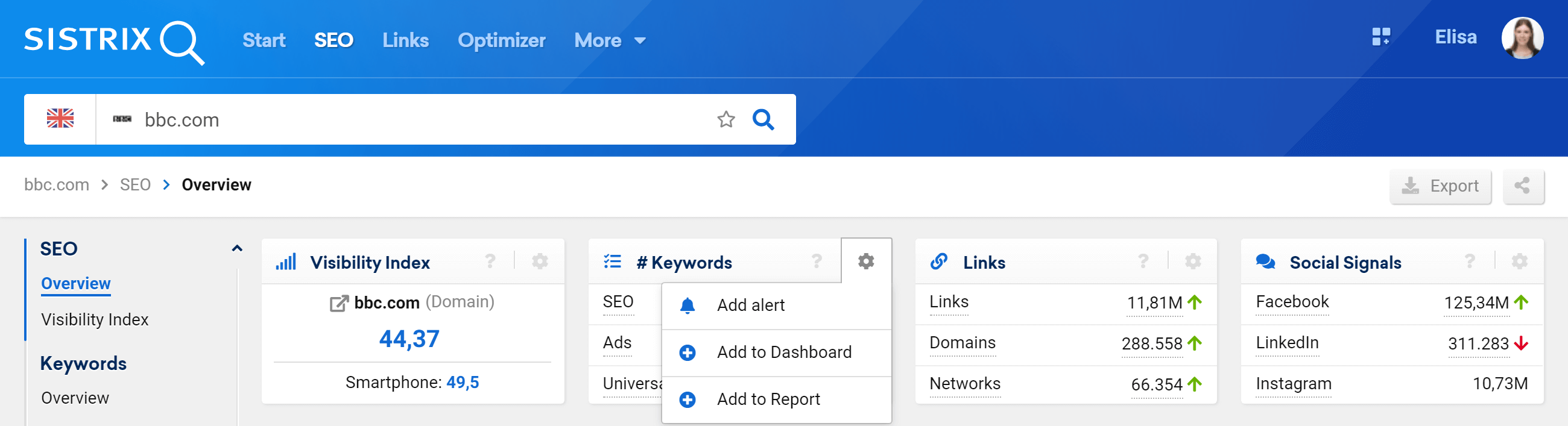The image size is (1568, 426).
Task: Show help for Links card
Action: click(x=1143, y=261)
